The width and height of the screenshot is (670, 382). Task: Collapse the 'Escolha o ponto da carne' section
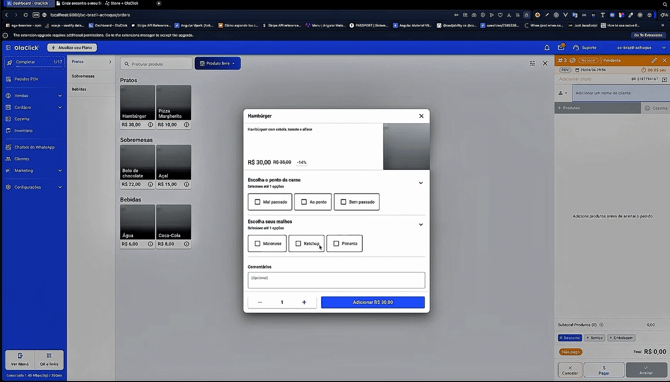pos(421,183)
